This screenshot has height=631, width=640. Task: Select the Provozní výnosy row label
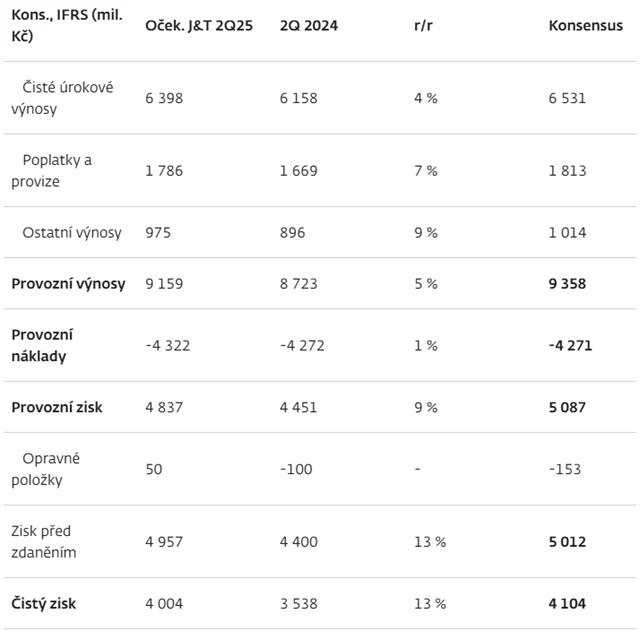pyautogui.click(x=69, y=283)
